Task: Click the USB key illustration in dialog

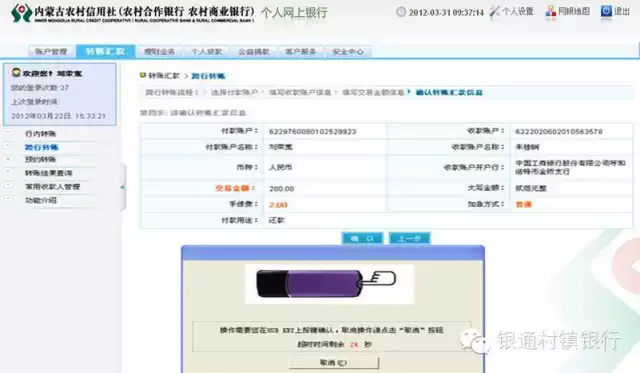Action: click(x=326, y=284)
